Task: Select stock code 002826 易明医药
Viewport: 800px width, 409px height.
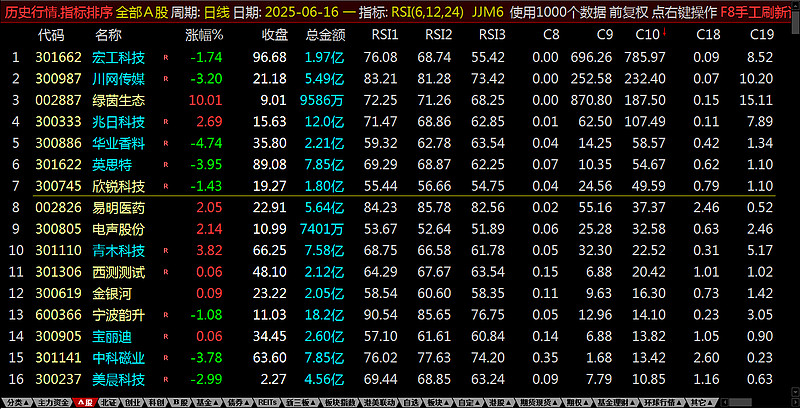Action: [x=58, y=208]
